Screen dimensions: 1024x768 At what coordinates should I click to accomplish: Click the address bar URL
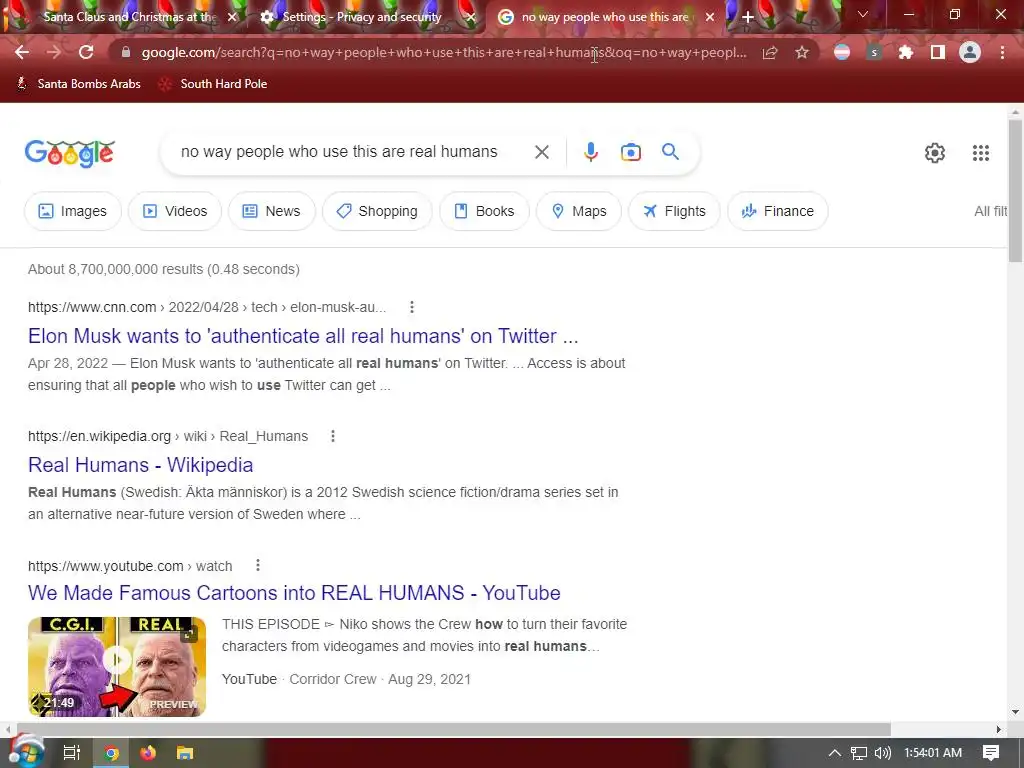[x=443, y=52]
